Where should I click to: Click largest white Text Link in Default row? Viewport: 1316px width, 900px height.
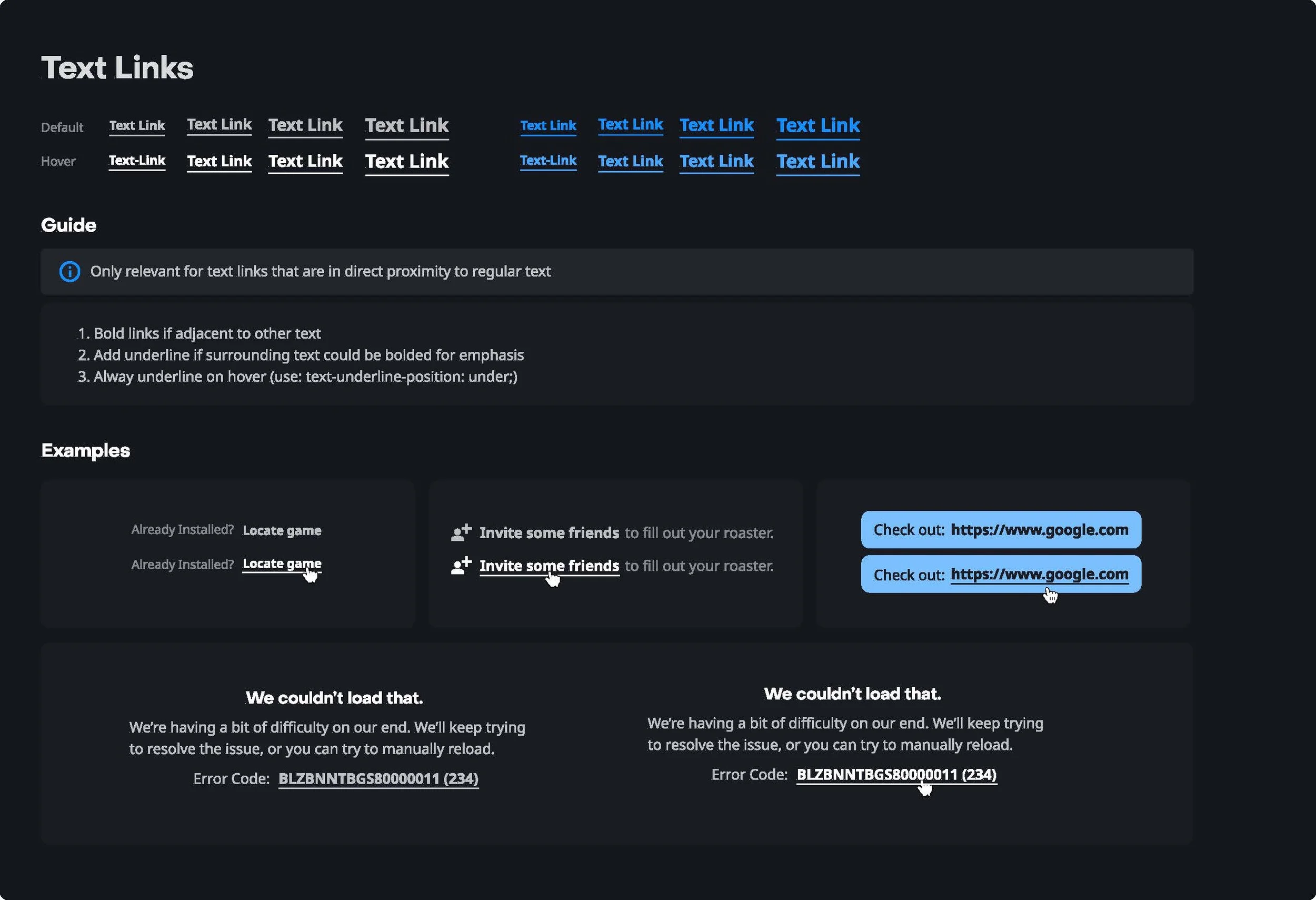click(x=406, y=125)
